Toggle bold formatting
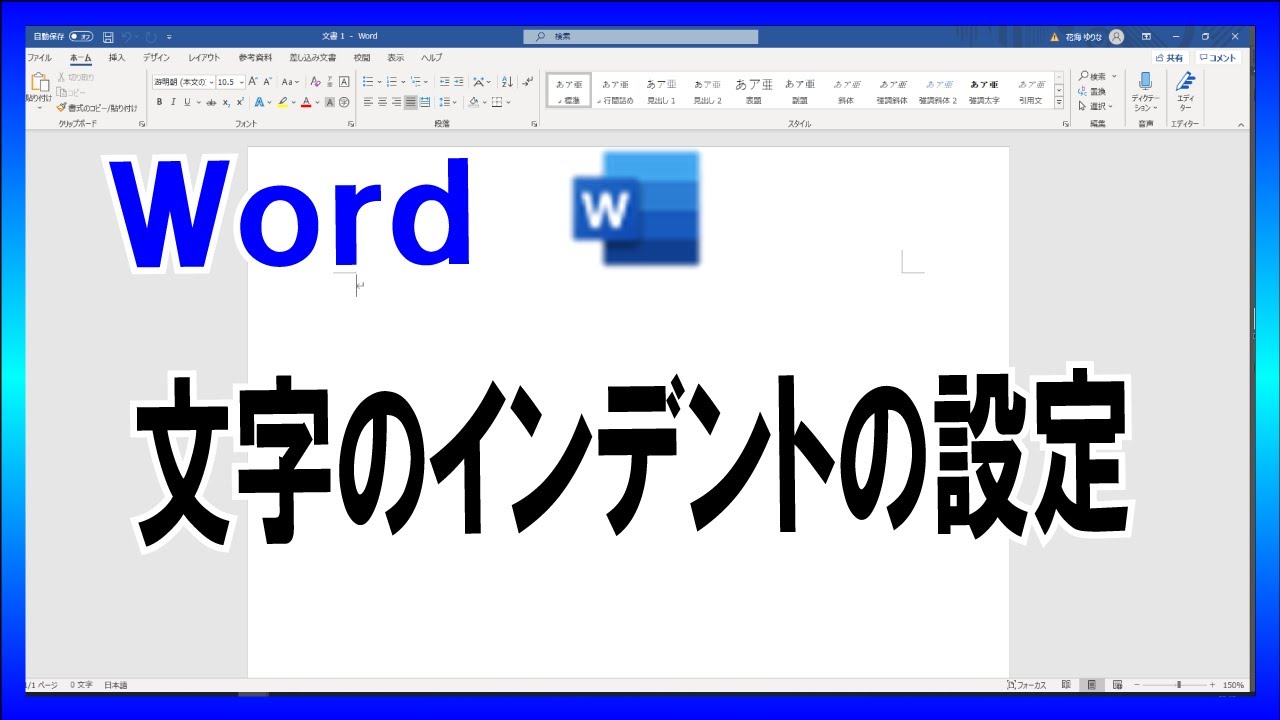This screenshot has height=720, width=1280. (x=159, y=102)
